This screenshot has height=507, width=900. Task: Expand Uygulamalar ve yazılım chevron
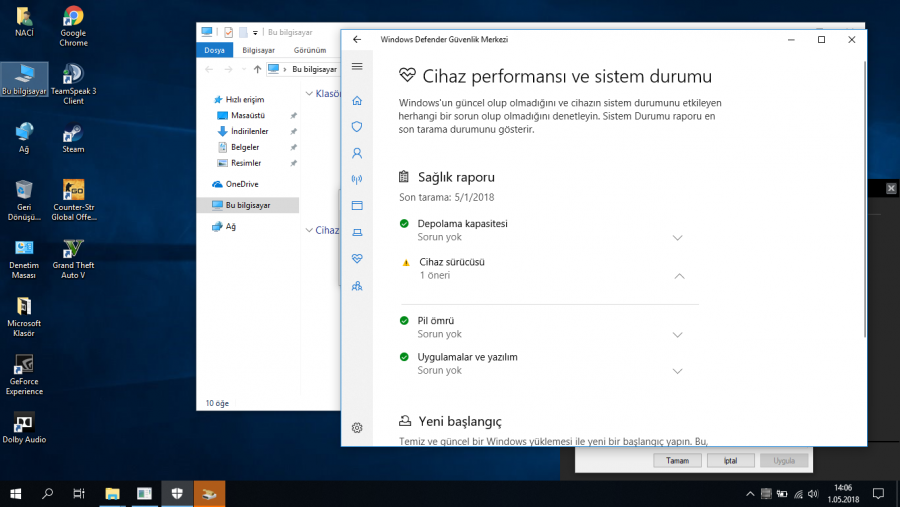click(x=677, y=371)
